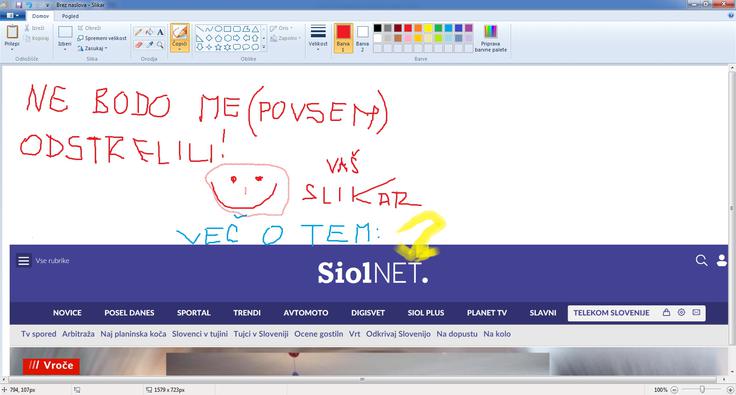
Task: Select the right arrow shape
Action: click(237, 38)
